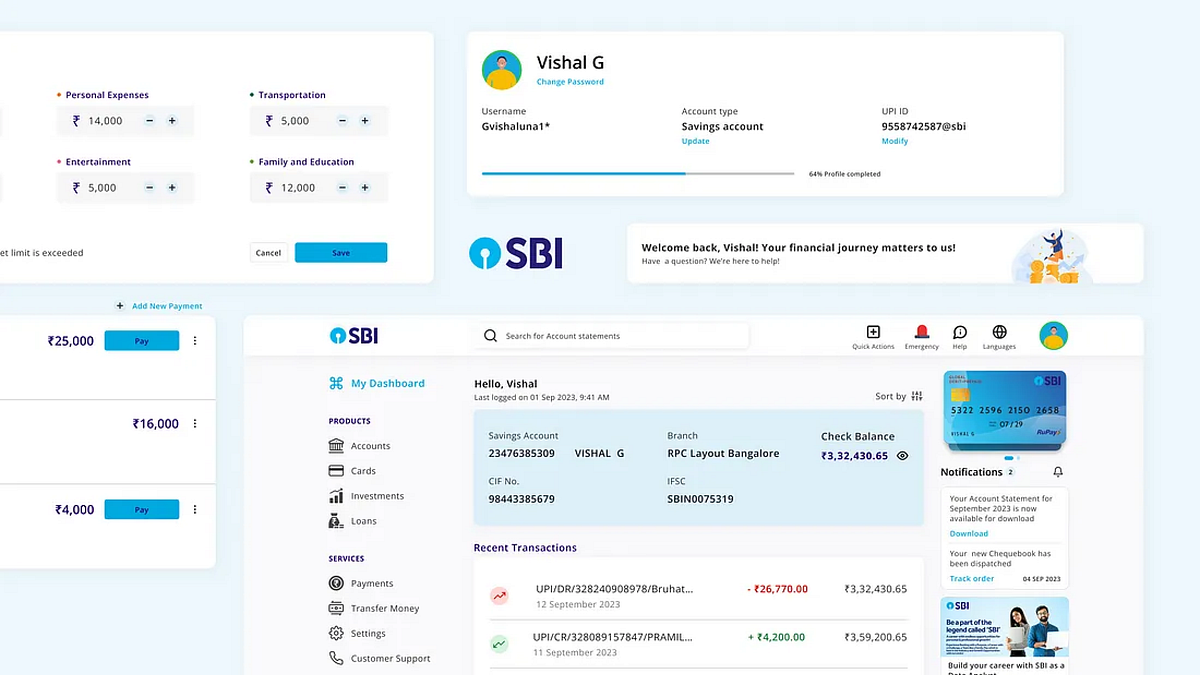The width and height of the screenshot is (1200, 675).
Task: Click the 64% profile completion progress bar
Action: pos(637,173)
